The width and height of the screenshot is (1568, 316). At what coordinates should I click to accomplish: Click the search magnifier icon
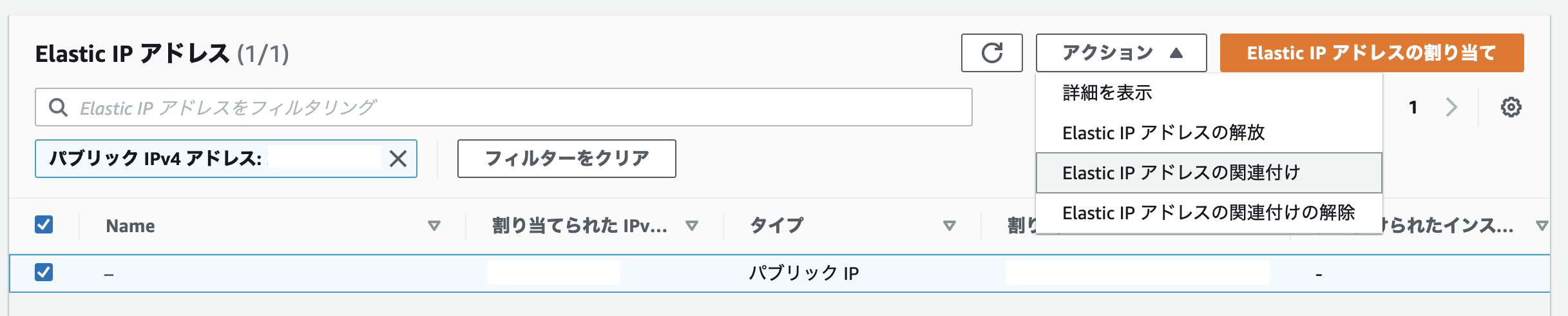tap(58, 107)
